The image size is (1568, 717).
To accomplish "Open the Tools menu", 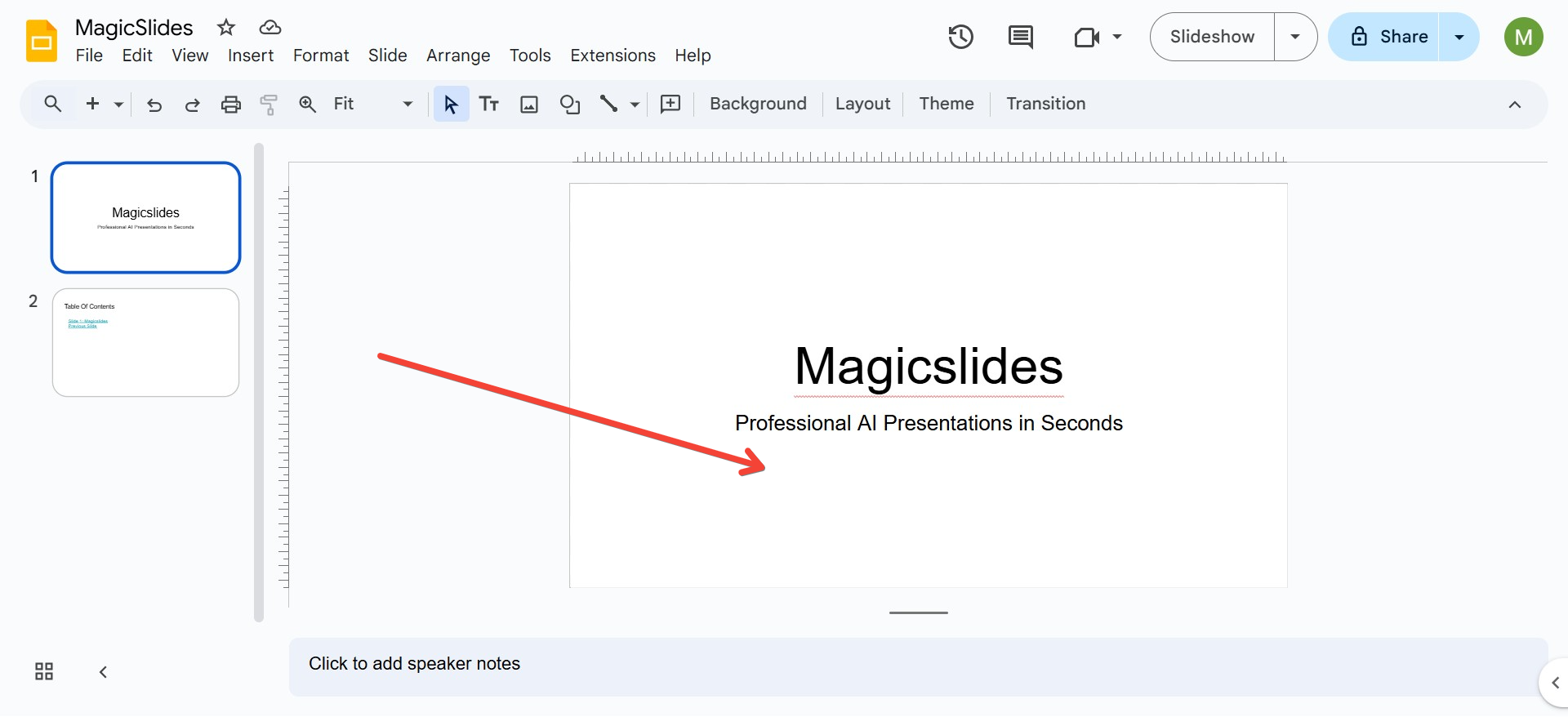I will (x=530, y=56).
